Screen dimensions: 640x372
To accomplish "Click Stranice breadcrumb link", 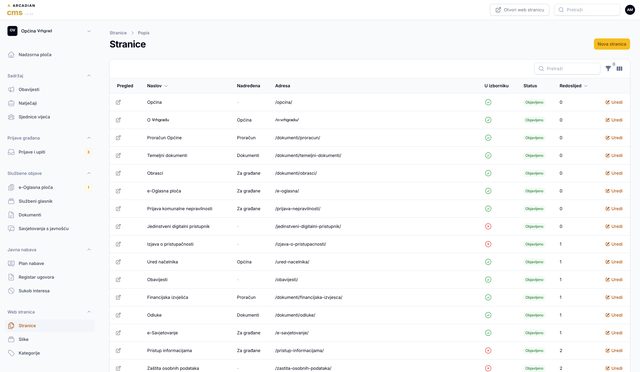I will pyautogui.click(x=118, y=33).
